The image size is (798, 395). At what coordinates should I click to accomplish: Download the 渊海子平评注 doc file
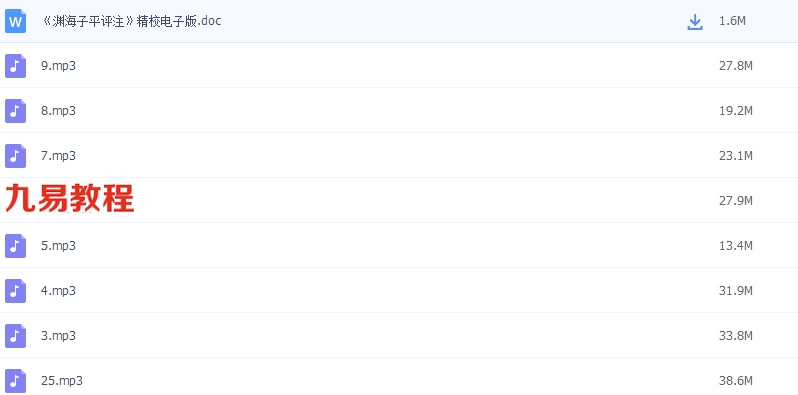point(695,22)
